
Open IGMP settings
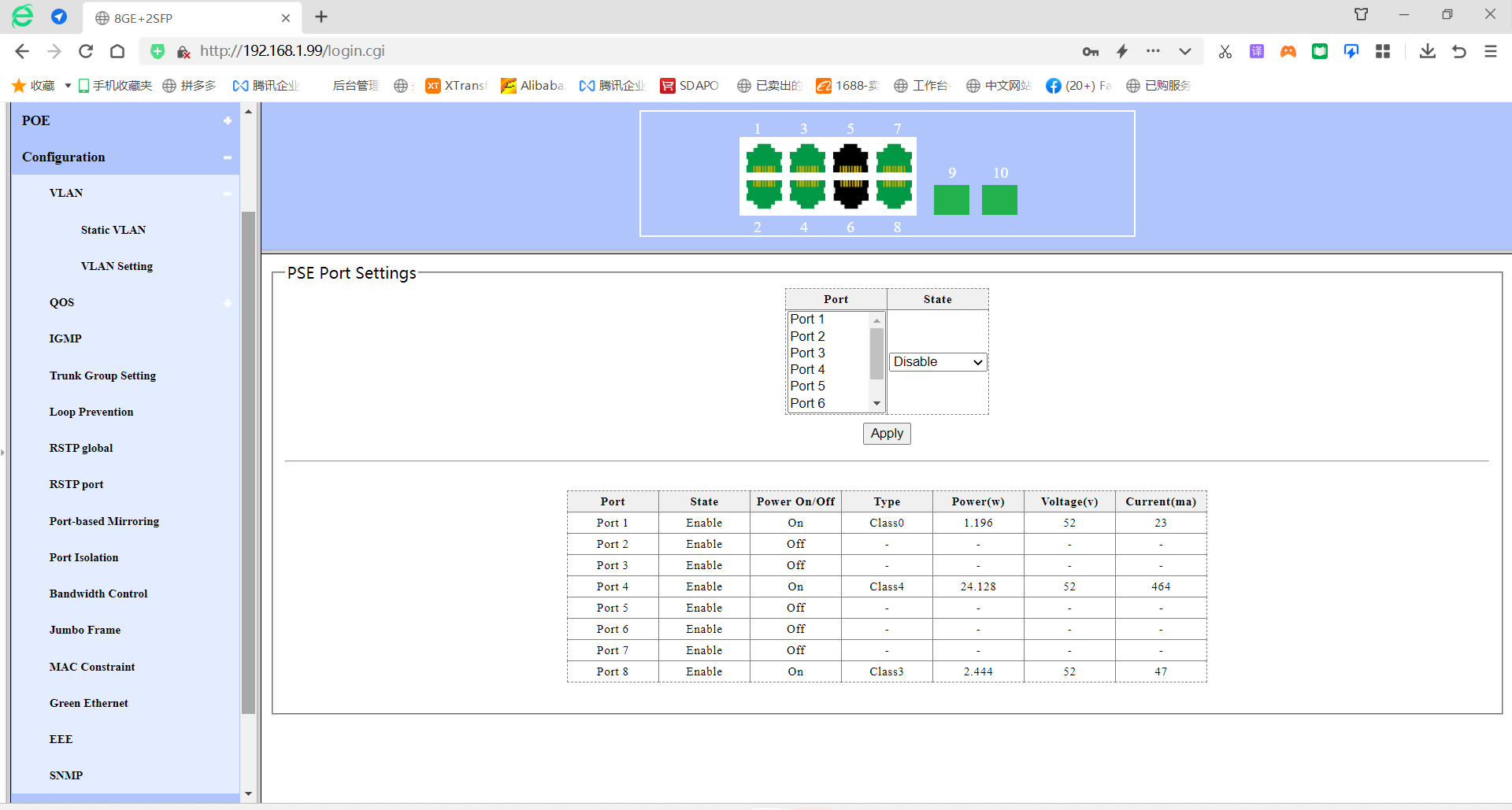(x=65, y=338)
